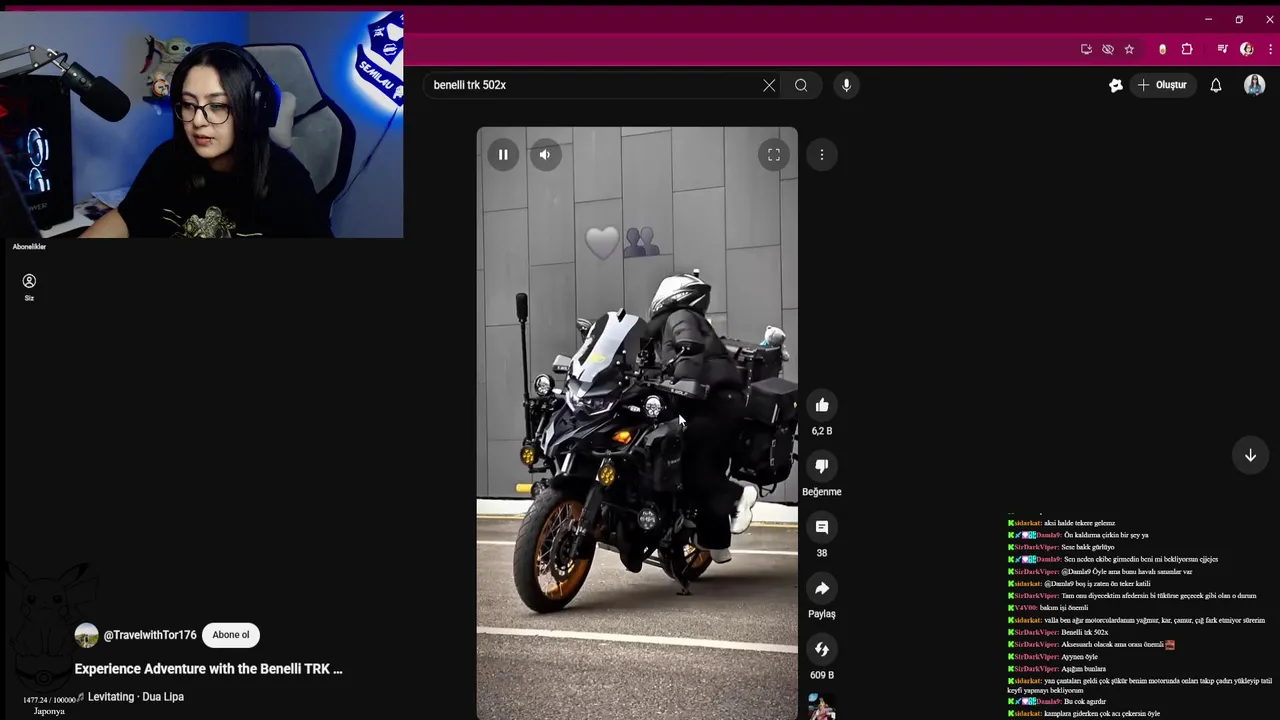Pause the playing Shorts video

[503, 155]
